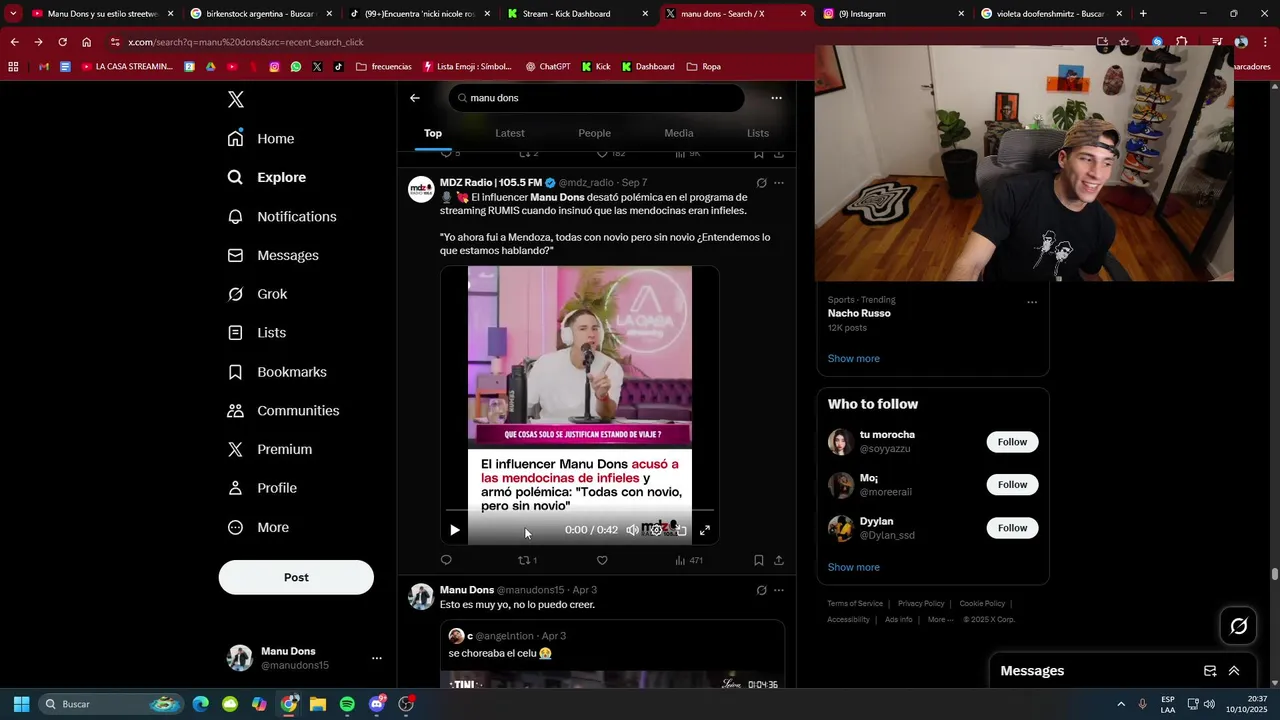Open the Kick bookmark
This screenshot has width=1280, height=720.
click(596, 67)
